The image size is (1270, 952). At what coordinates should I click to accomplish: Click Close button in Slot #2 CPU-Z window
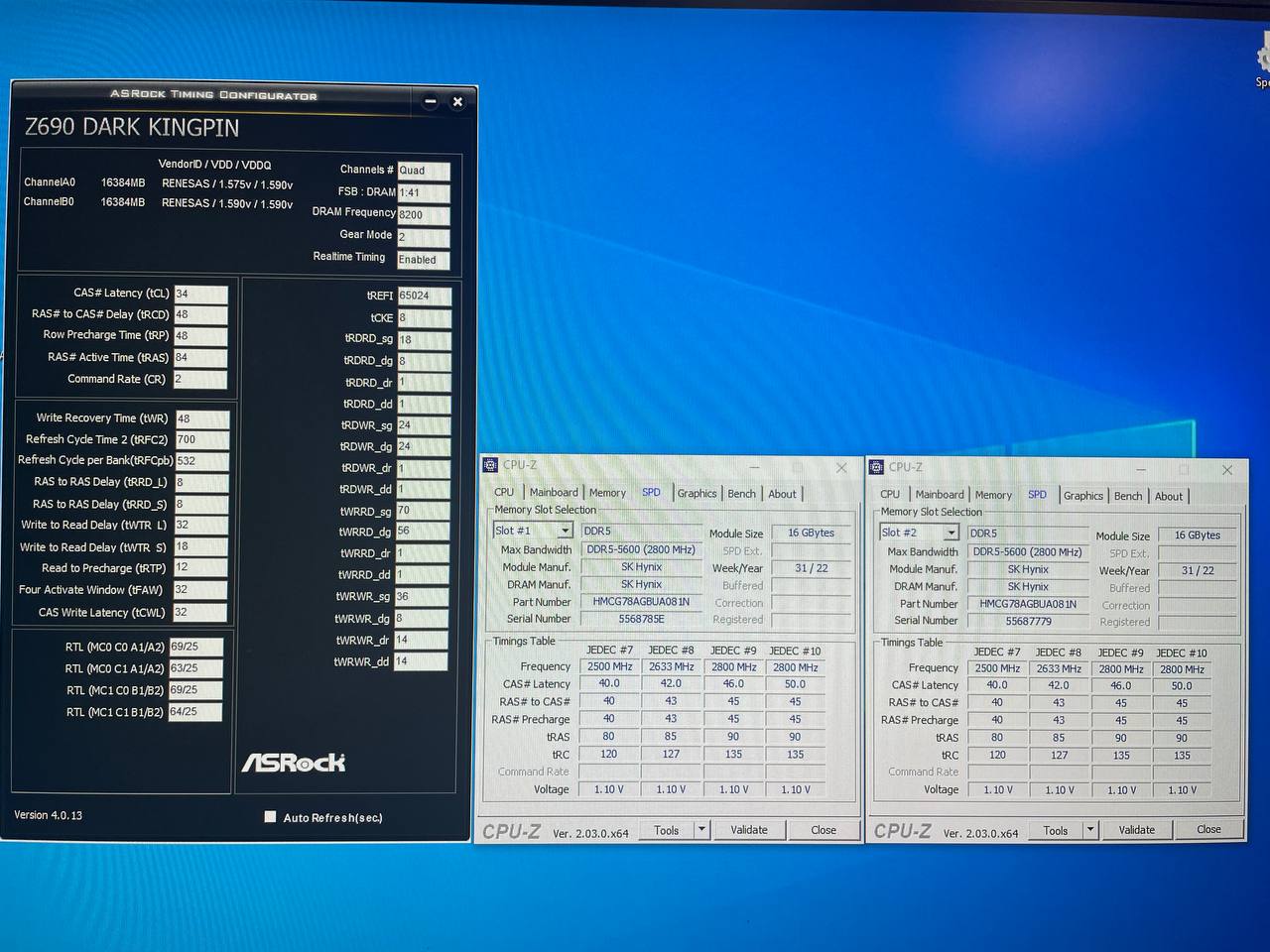[x=1208, y=829]
